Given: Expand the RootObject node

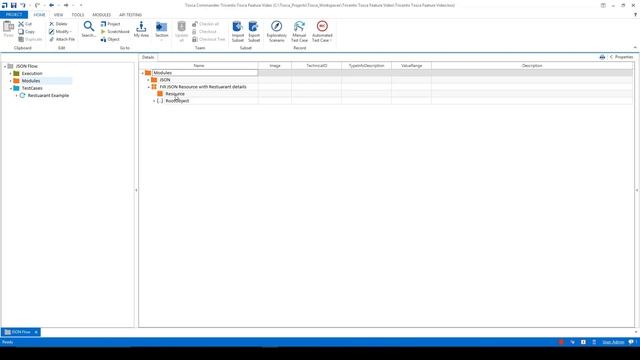Looking at the screenshot, I should pyautogui.click(x=154, y=101).
